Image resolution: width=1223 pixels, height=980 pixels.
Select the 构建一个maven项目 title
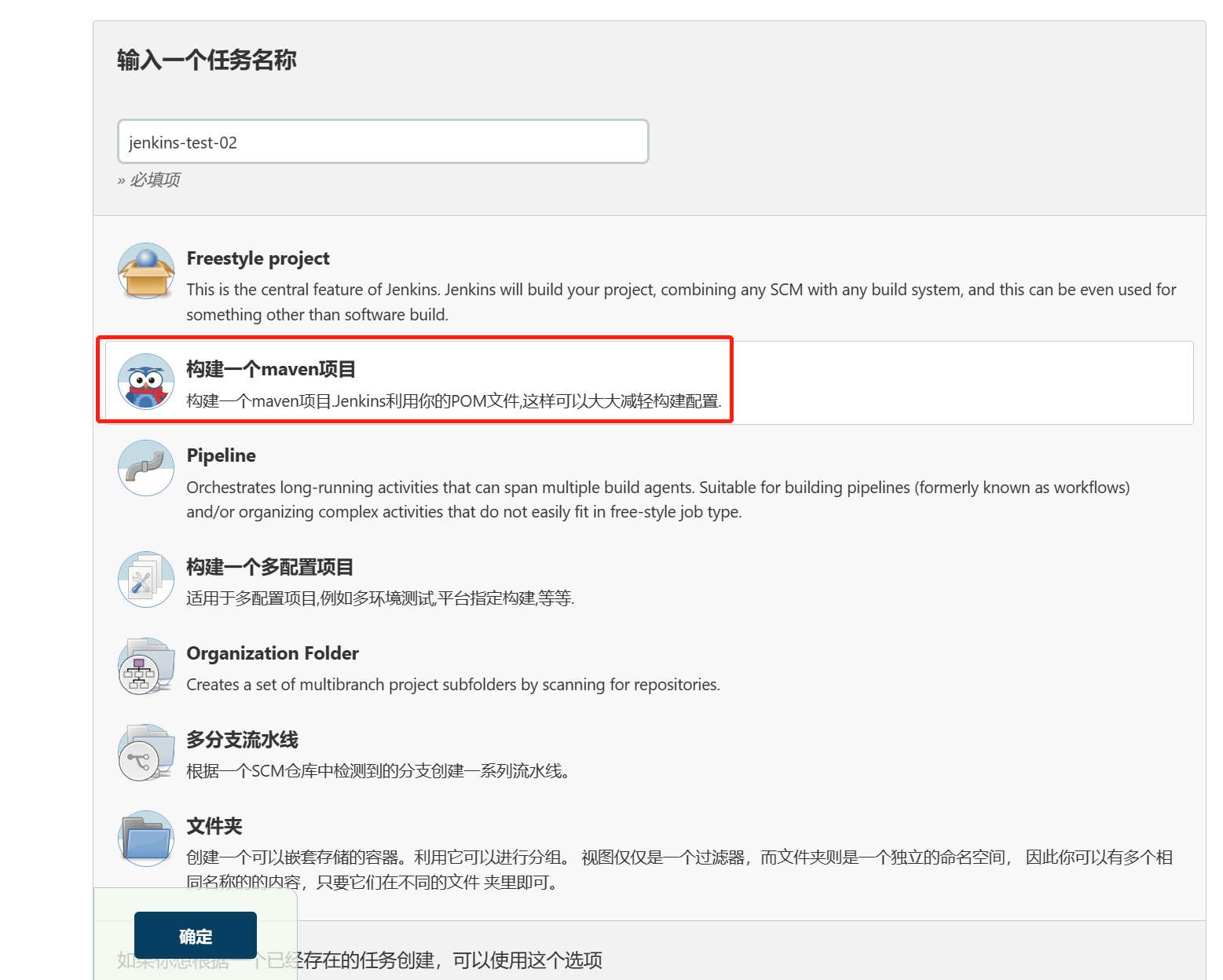(271, 369)
